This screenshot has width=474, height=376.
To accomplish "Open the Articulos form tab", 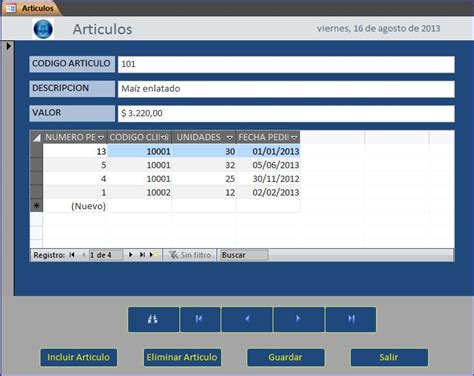I will (32, 8).
